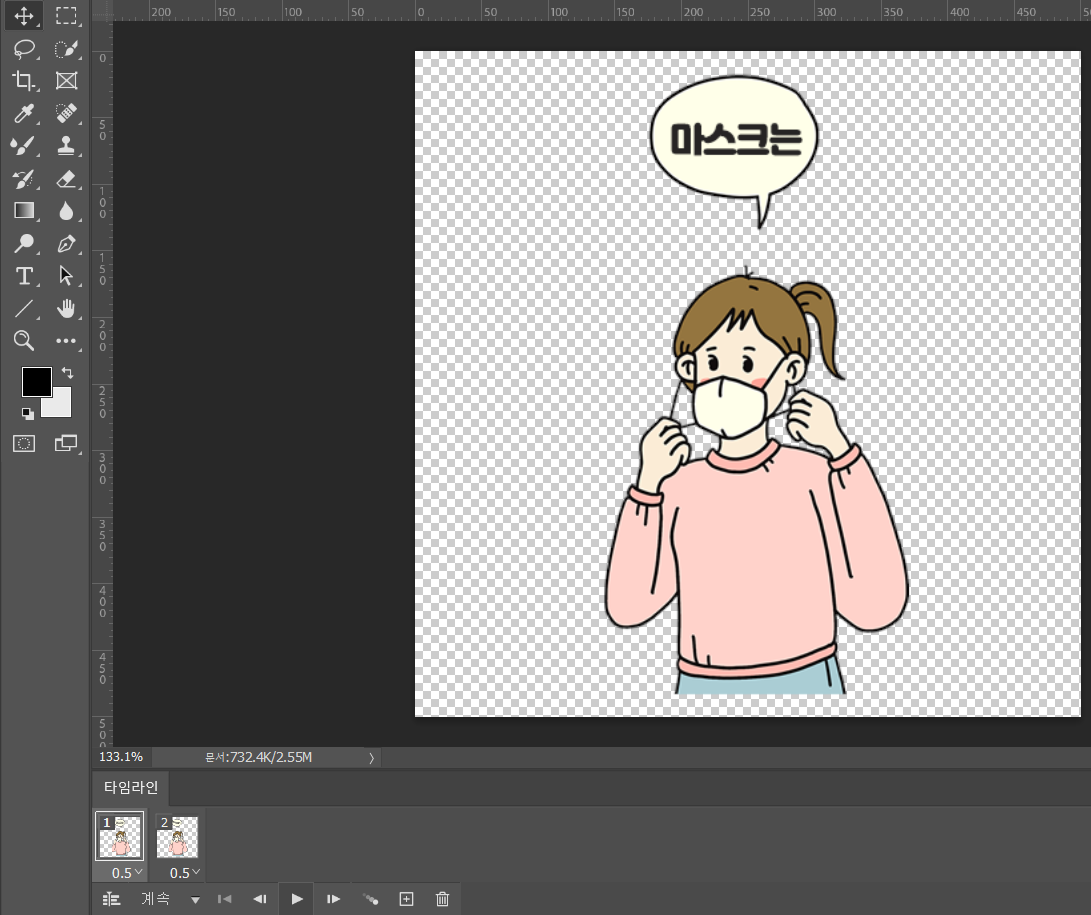Select the Brush tool
The image size is (1091, 915).
[x=24, y=145]
